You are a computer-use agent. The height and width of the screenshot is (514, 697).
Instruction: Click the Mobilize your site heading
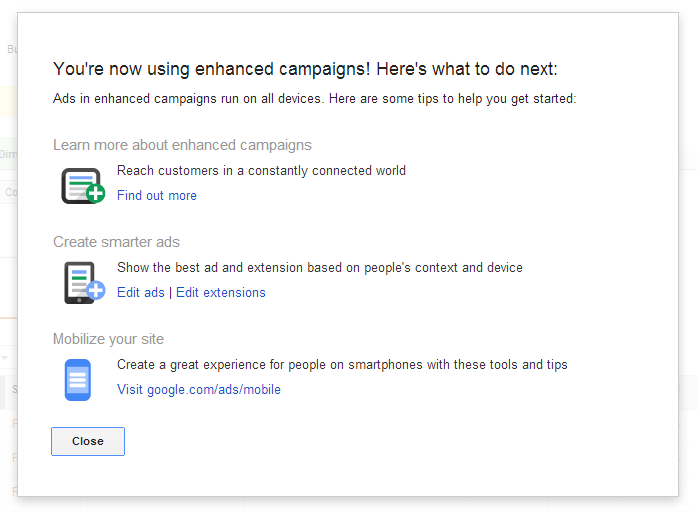point(108,339)
